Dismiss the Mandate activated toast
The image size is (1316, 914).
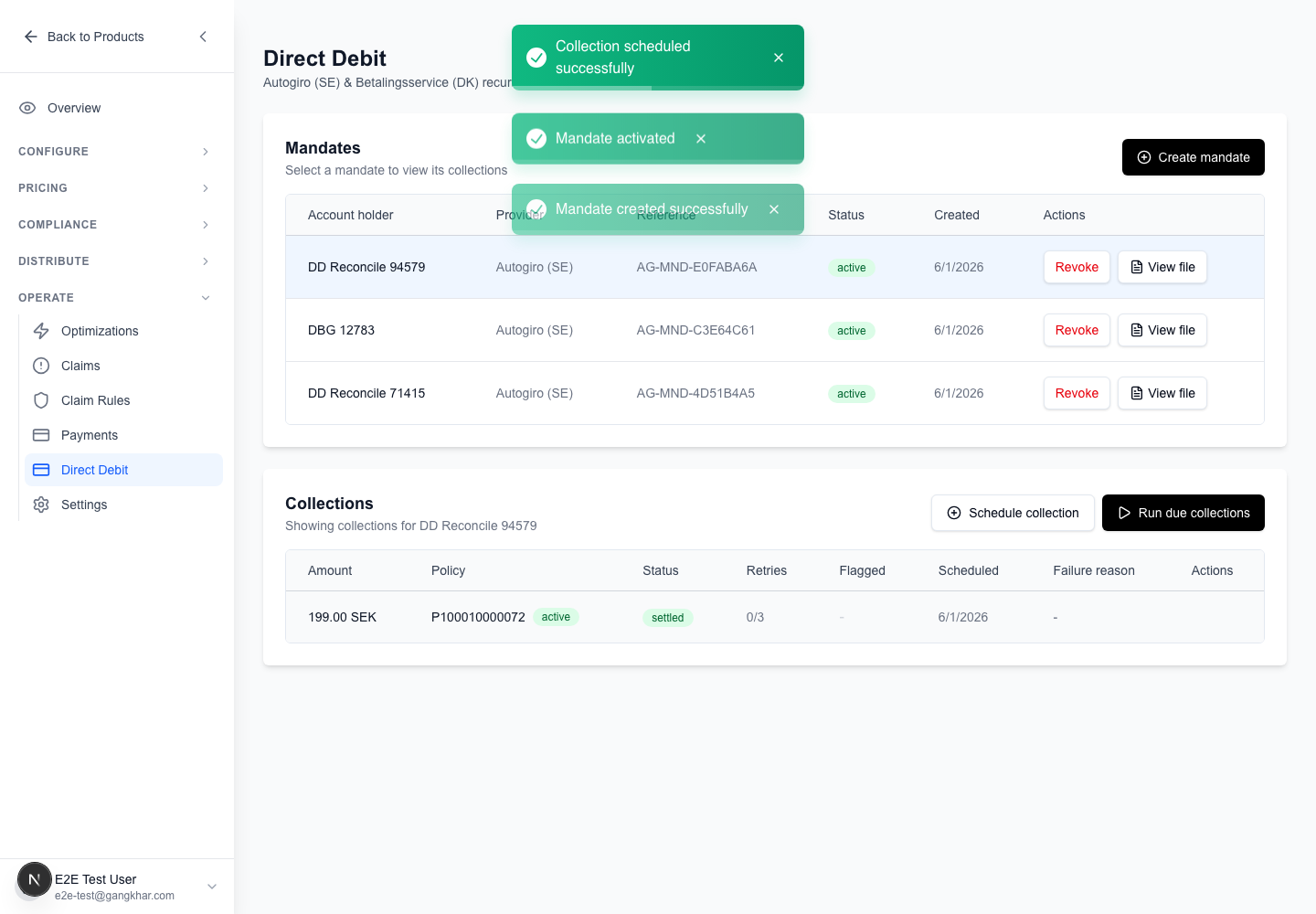pyautogui.click(x=701, y=139)
